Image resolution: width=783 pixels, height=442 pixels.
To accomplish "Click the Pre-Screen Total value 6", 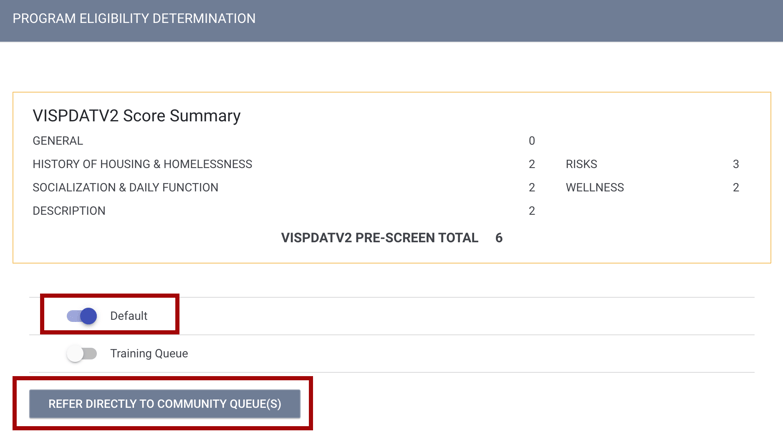I will pyautogui.click(x=499, y=238).
